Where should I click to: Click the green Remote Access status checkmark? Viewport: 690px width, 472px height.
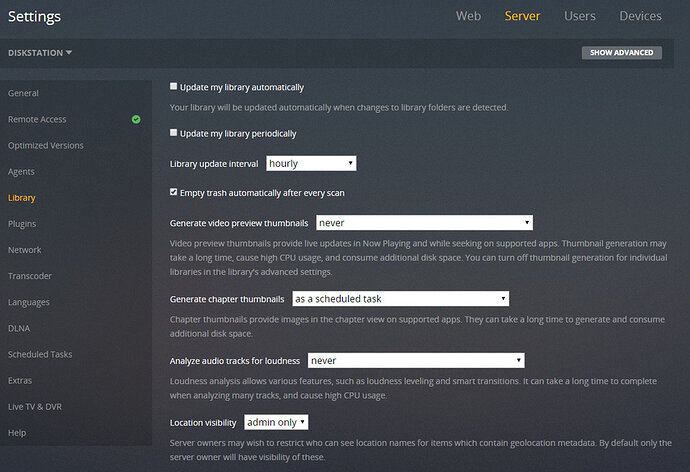click(x=136, y=119)
